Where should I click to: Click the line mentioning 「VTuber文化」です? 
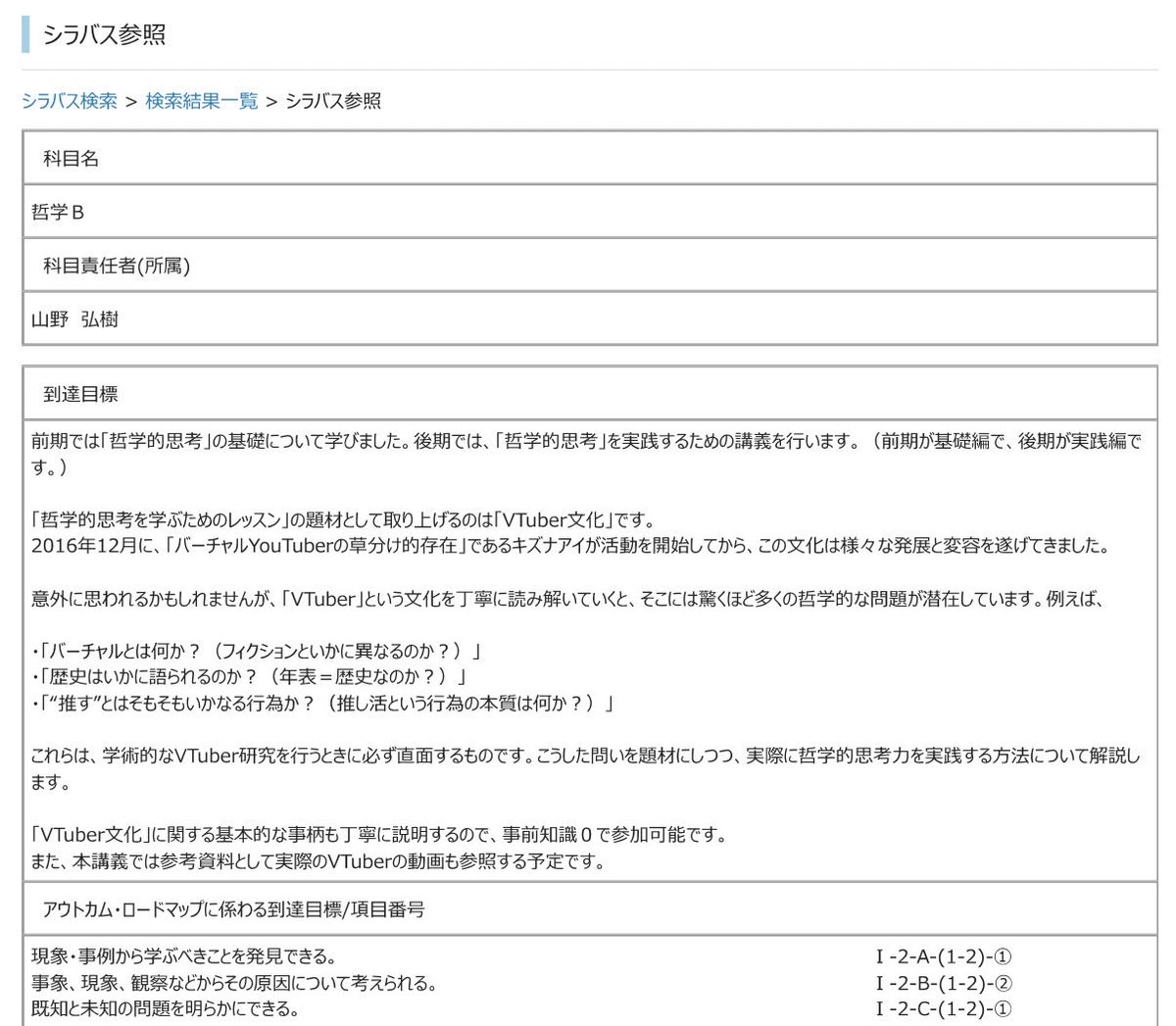(342, 519)
